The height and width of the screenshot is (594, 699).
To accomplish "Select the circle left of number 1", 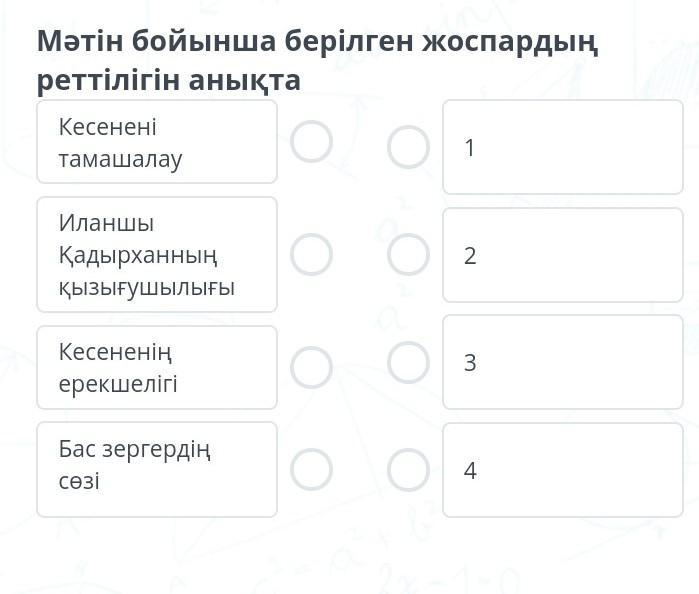I will (408, 147).
